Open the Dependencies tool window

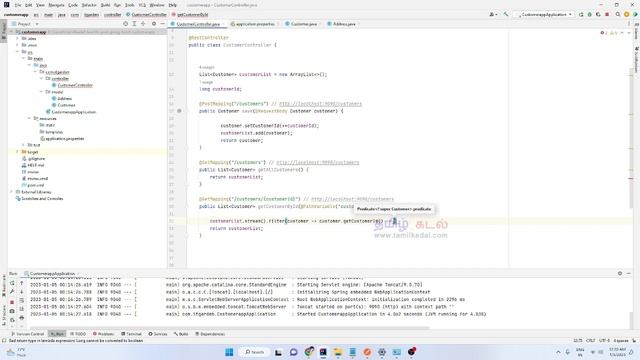[210, 334]
